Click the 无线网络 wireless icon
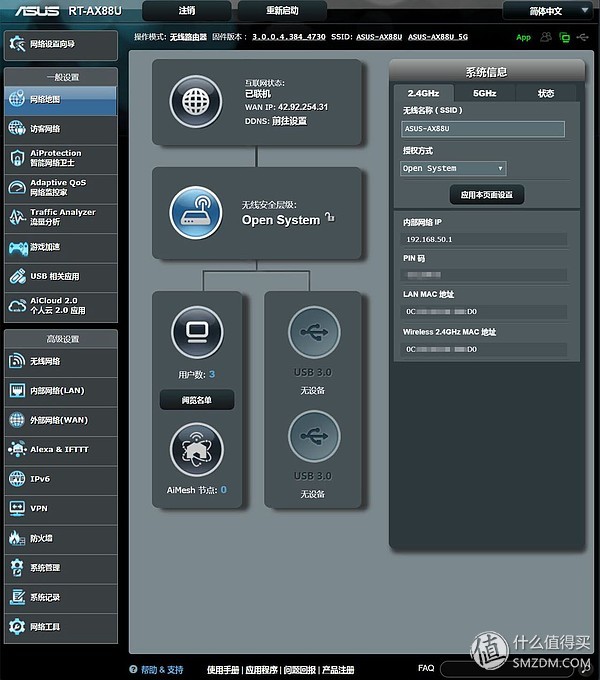 [x=17, y=361]
